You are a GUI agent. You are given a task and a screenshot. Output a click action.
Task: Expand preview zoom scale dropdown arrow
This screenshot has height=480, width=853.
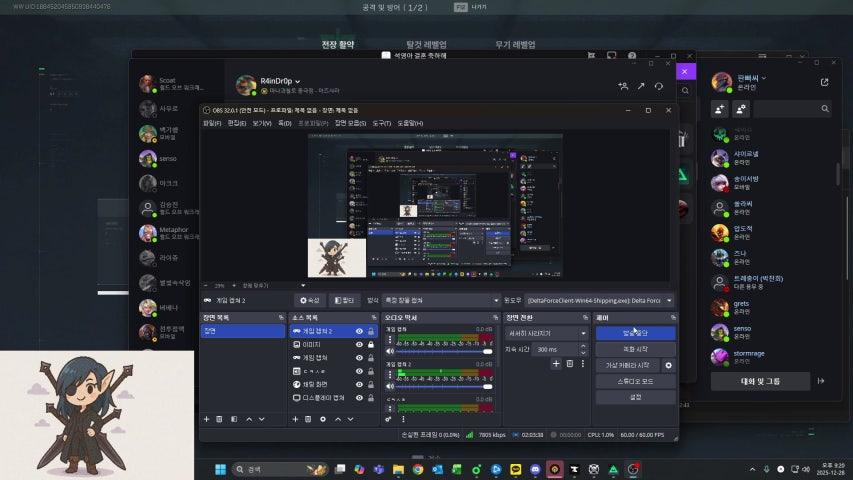tap(303, 285)
